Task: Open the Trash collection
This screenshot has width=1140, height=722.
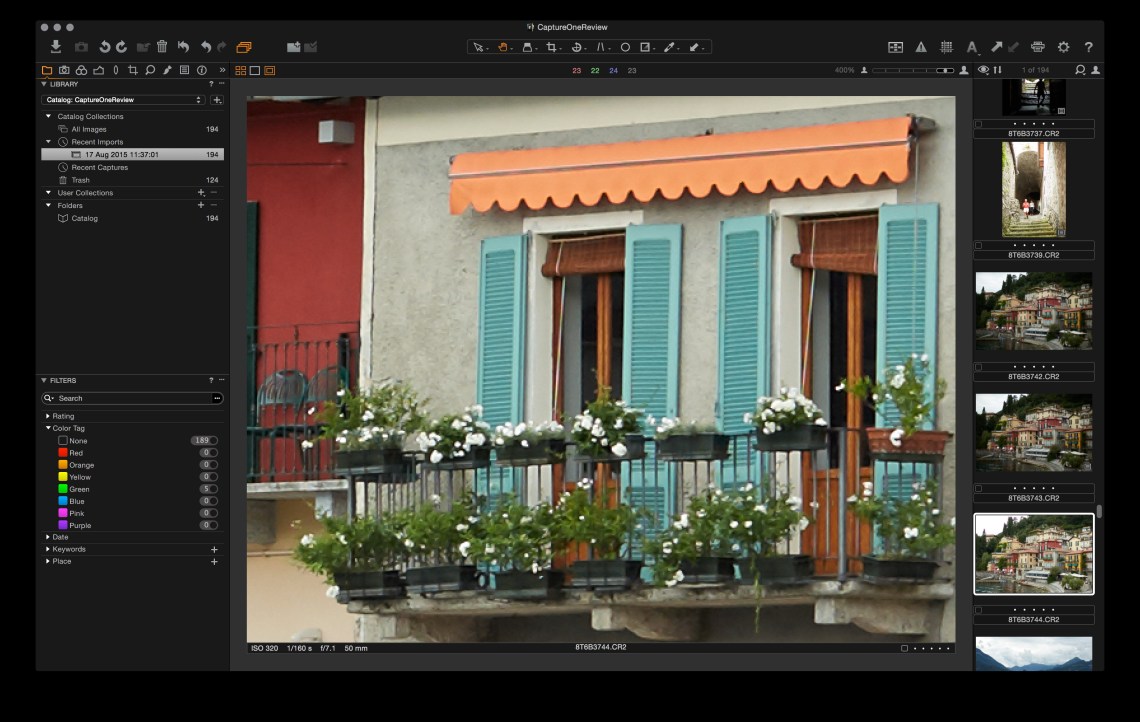Action: coord(80,180)
